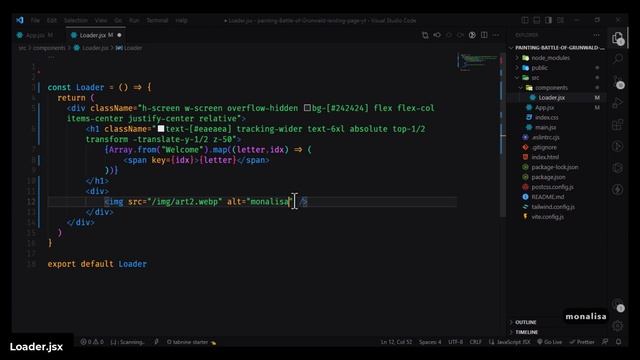Open index.html in the explorer

click(545, 157)
